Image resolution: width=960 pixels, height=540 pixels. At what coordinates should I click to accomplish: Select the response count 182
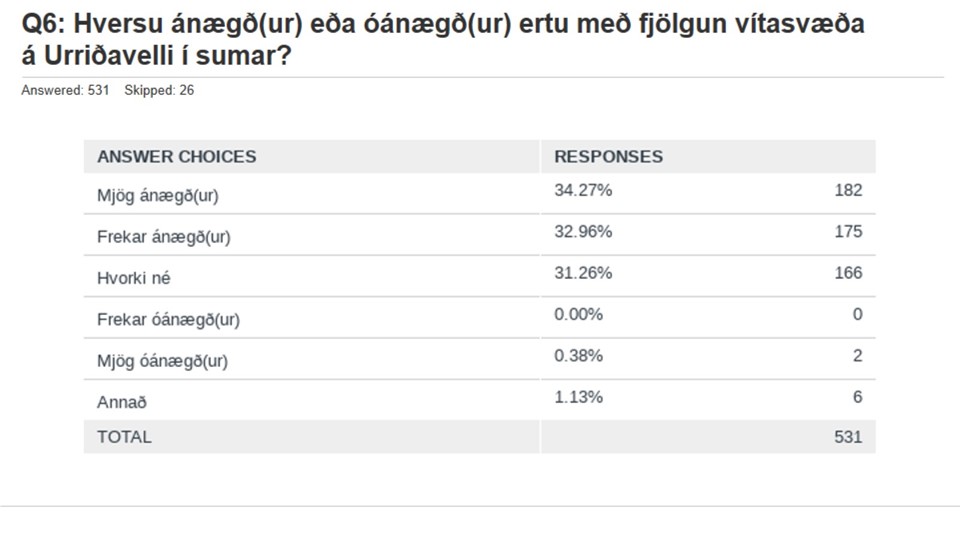point(849,190)
